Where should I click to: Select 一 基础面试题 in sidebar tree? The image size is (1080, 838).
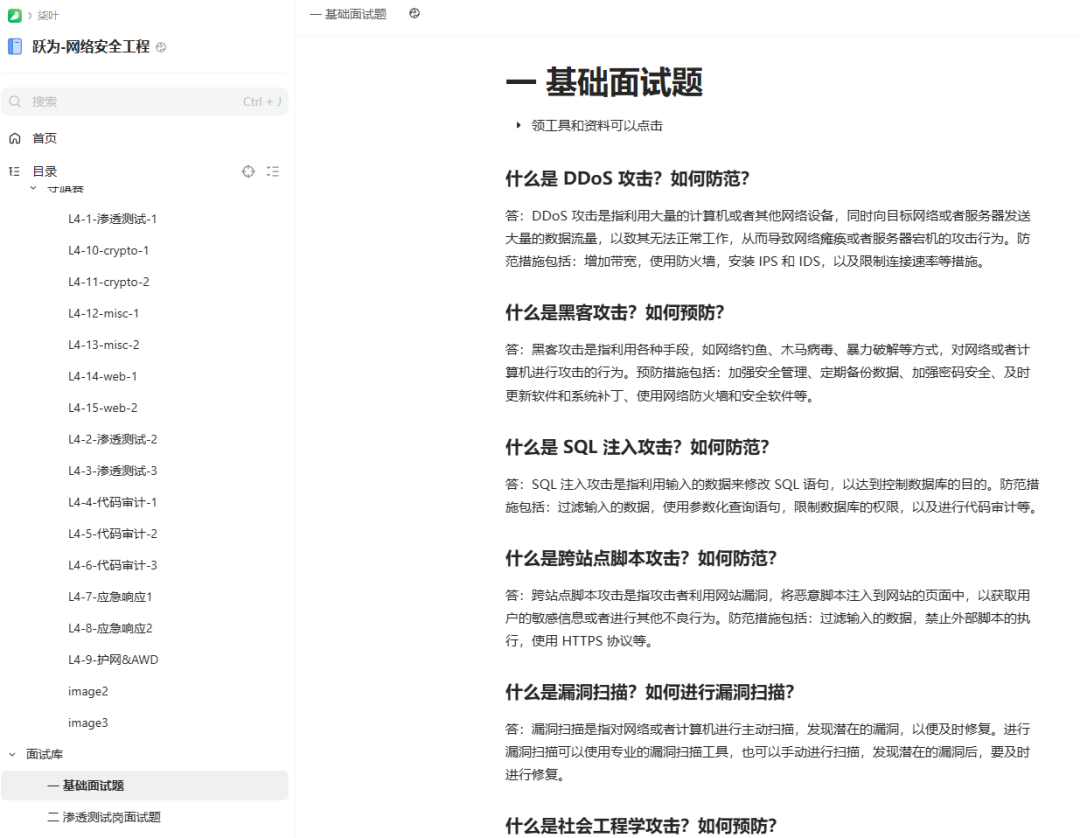pyautogui.click(x=145, y=786)
